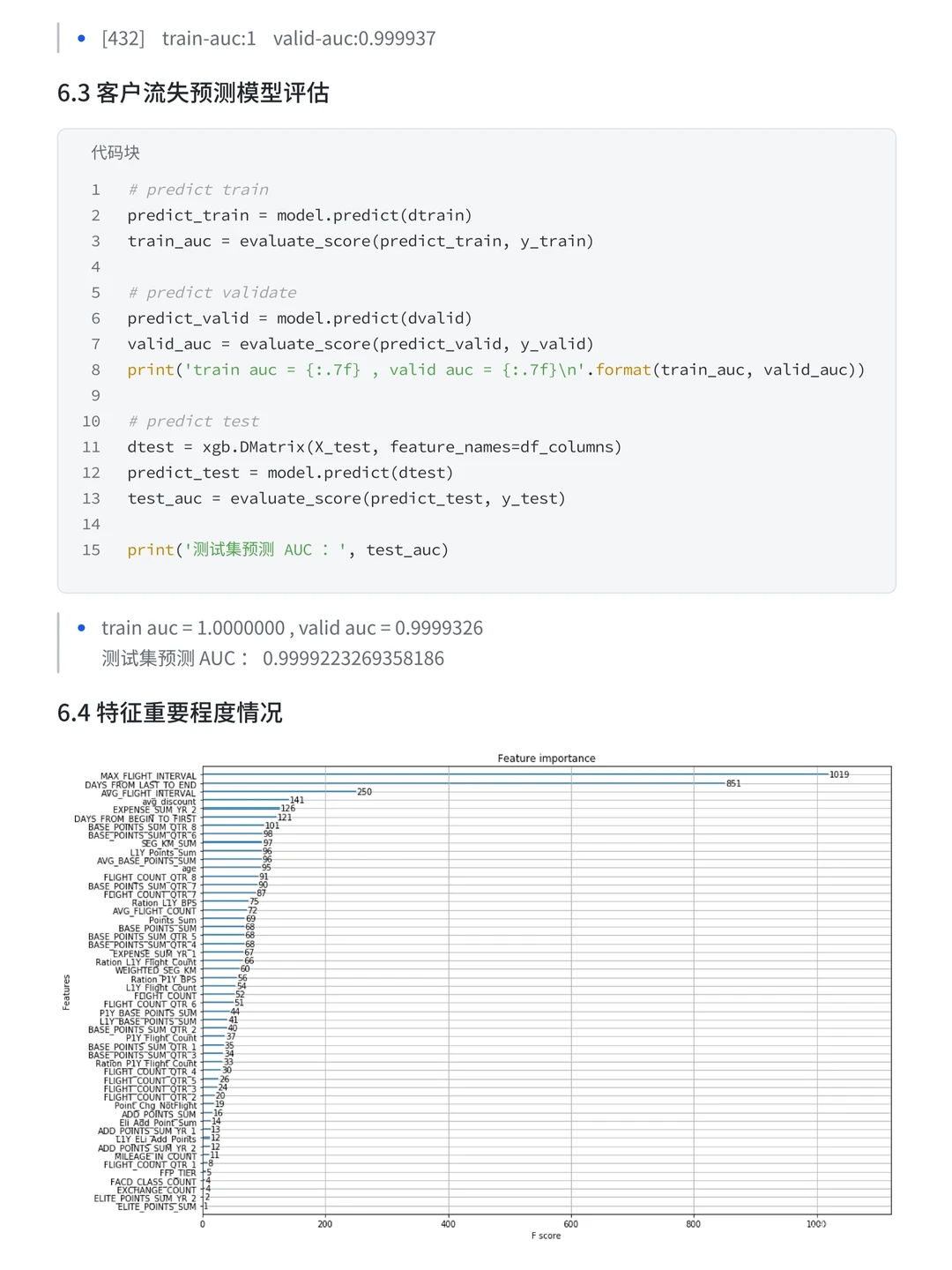Click the WEIGHTED_SEG_KM feature label
952x1270 pixels.
point(155,971)
